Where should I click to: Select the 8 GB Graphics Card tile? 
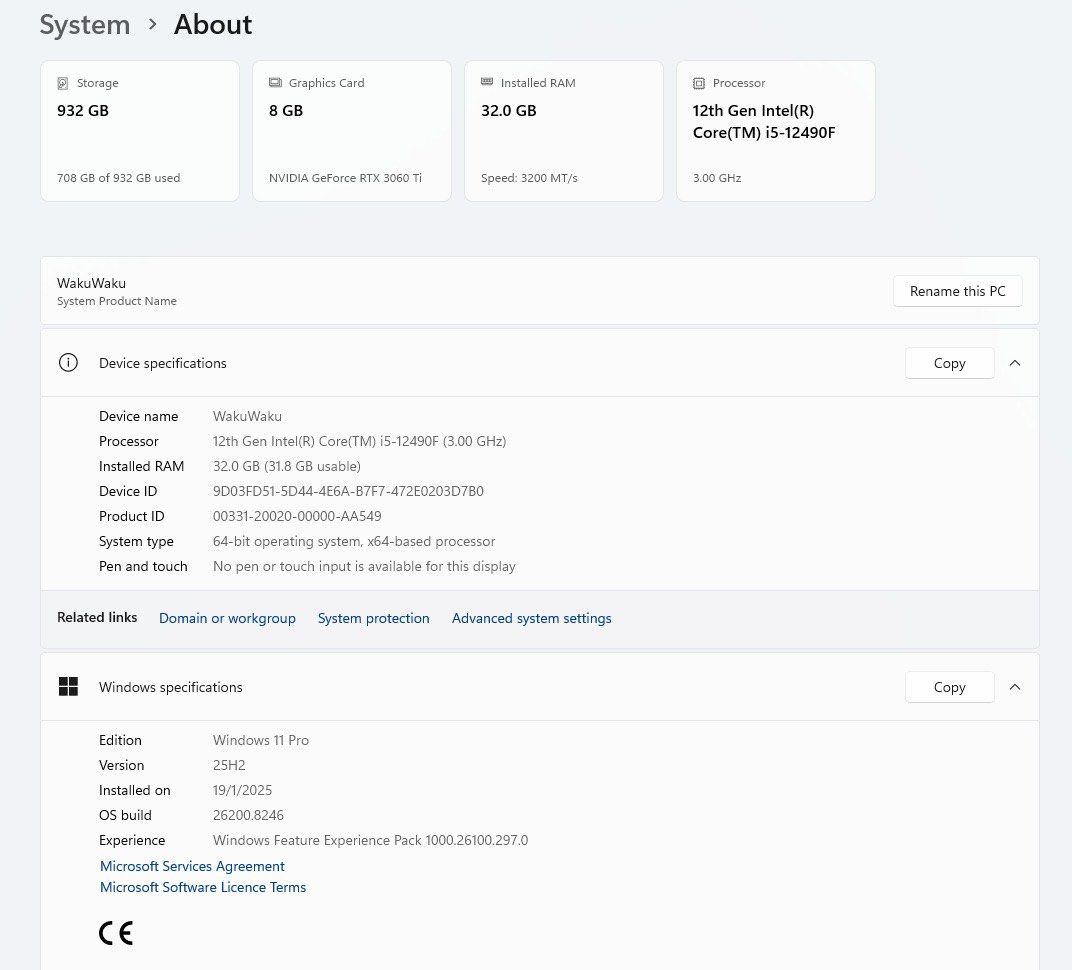pyautogui.click(x=352, y=131)
